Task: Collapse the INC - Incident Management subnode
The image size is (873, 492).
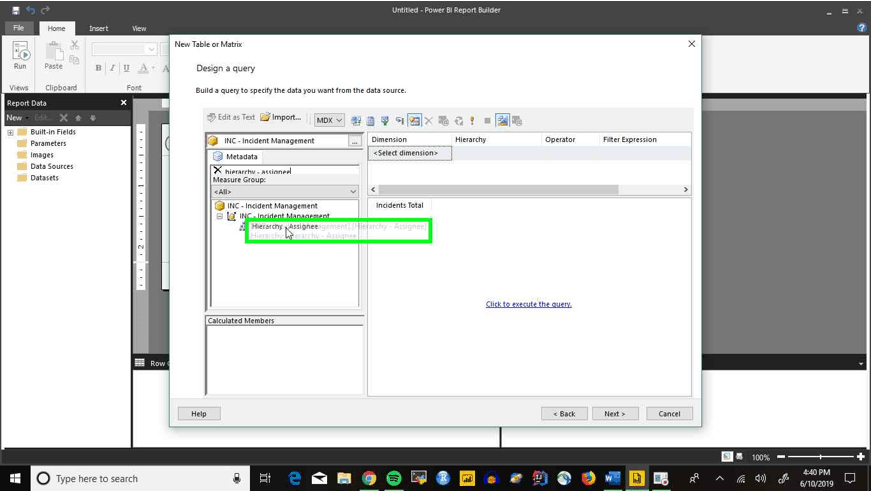Action: coord(220,216)
